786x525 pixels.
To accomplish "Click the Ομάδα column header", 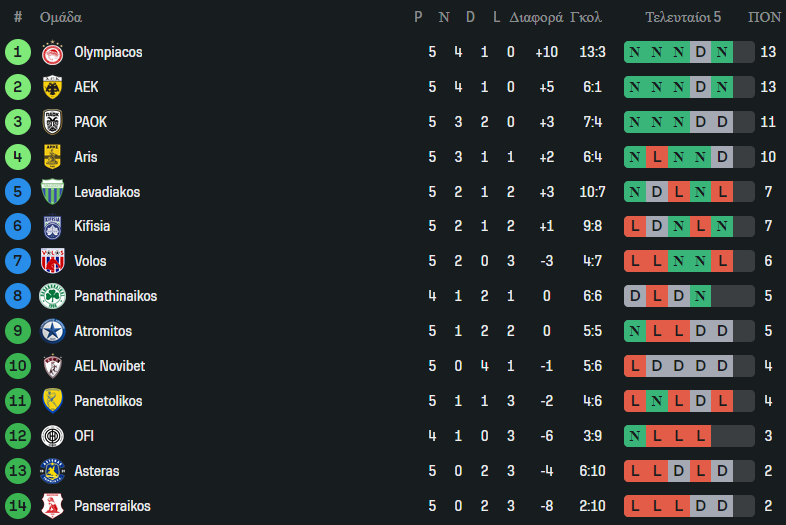I will pyautogui.click(x=61, y=18).
